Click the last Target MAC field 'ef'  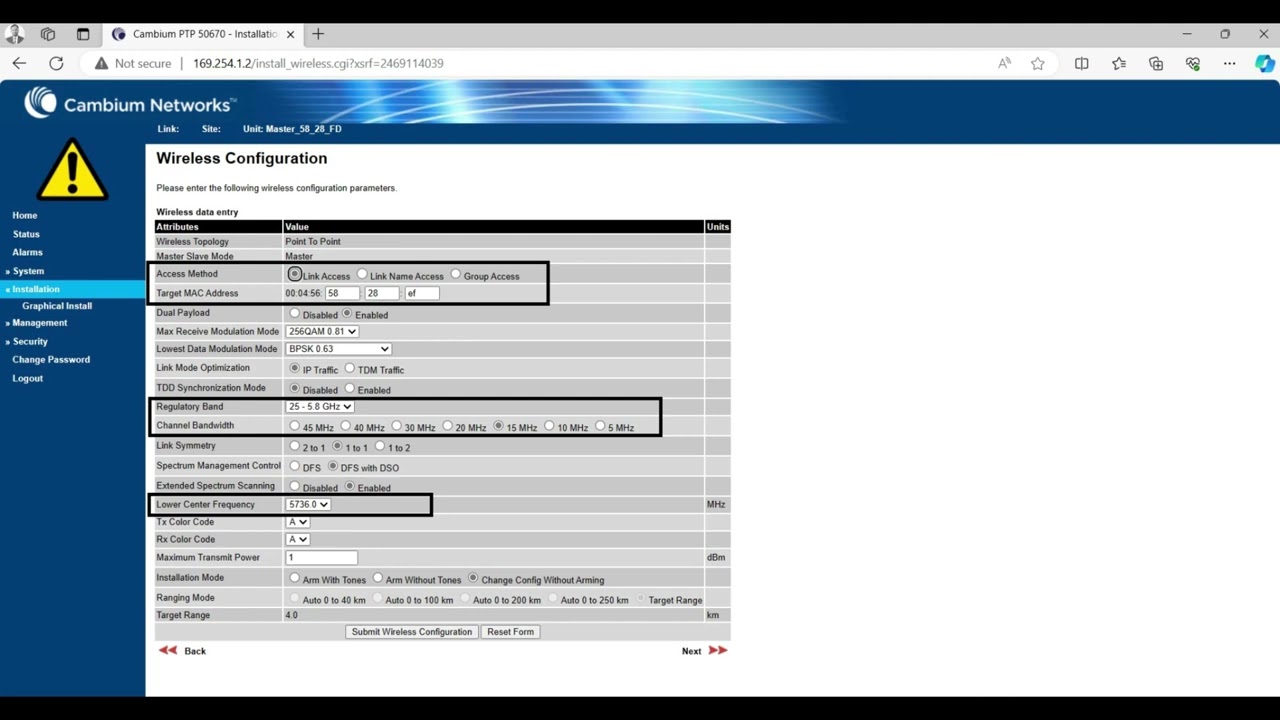[x=422, y=293]
